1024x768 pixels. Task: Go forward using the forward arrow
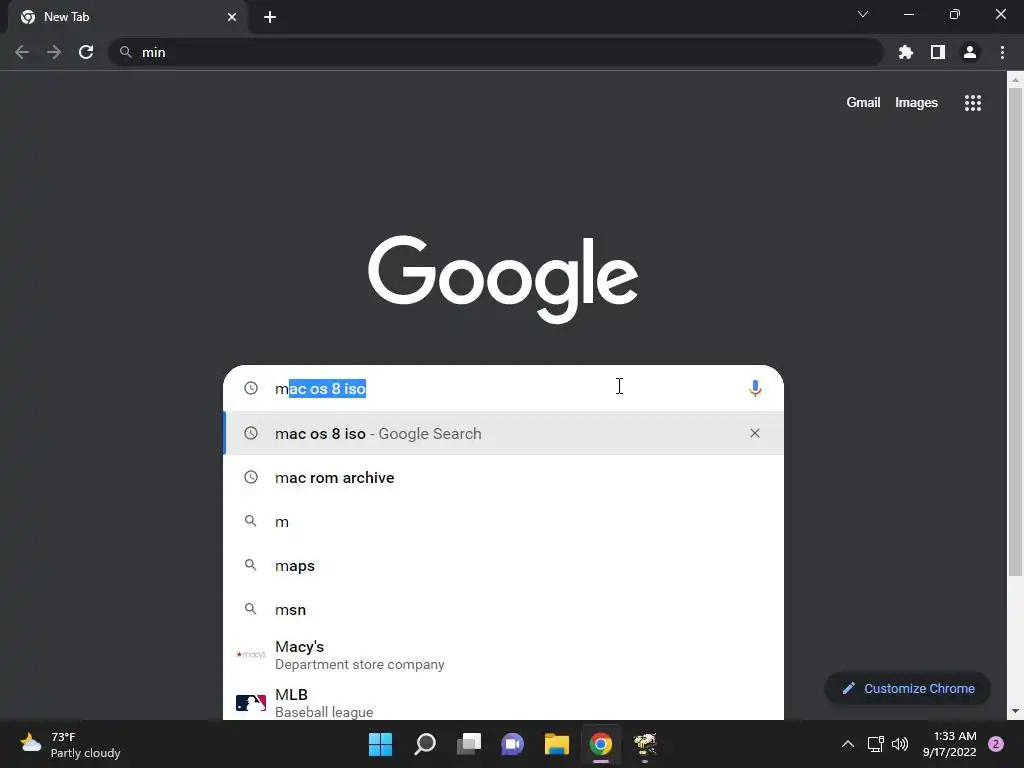click(x=54, y=52)
